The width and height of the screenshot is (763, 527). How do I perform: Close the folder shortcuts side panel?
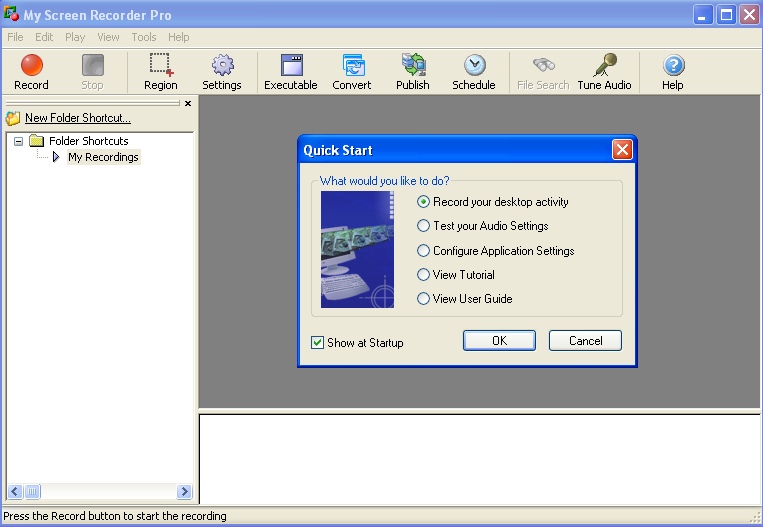(188, 103)
